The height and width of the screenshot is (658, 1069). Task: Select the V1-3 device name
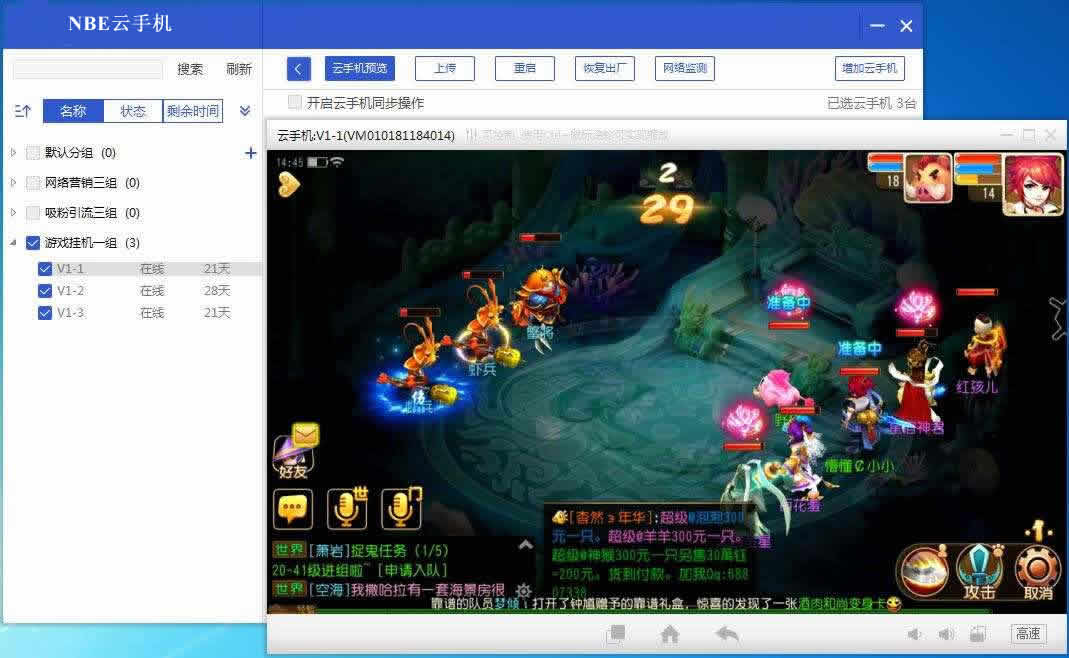pos(70,312)
